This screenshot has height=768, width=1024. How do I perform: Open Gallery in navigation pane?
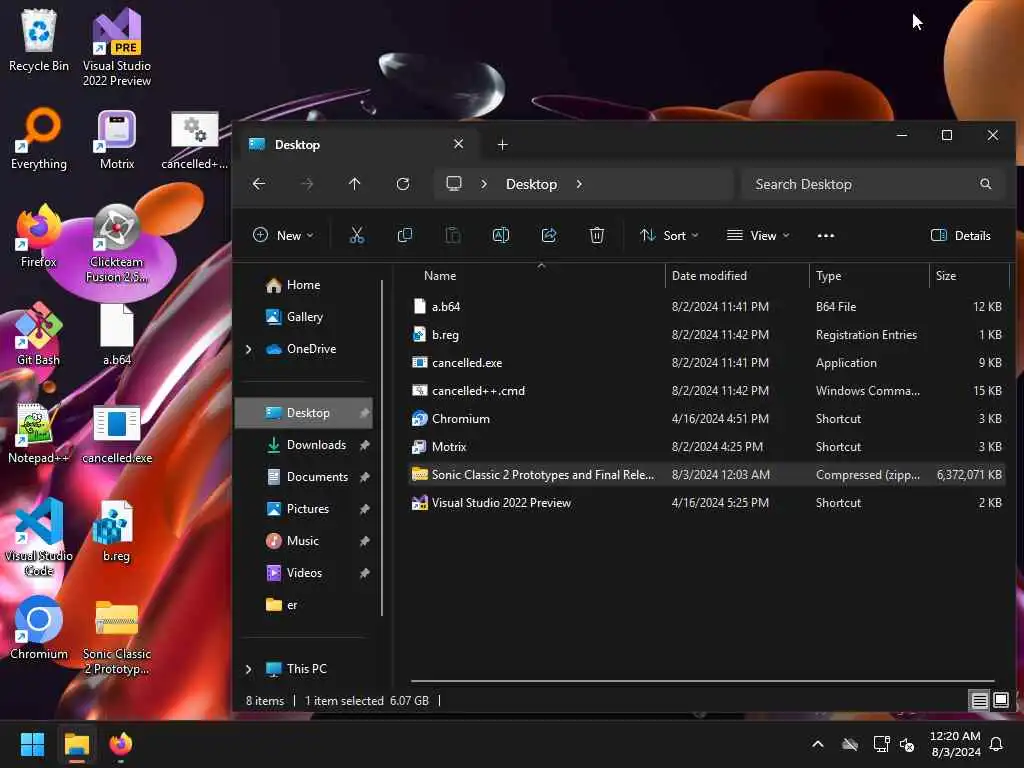pos(305,317)
